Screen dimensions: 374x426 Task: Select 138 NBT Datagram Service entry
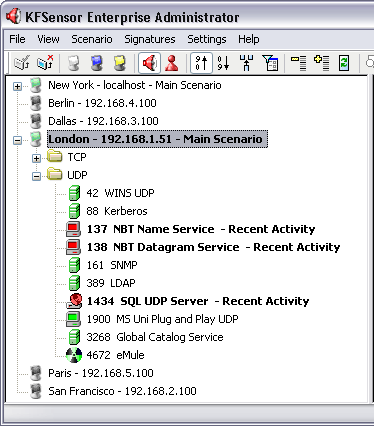[213, 247]
